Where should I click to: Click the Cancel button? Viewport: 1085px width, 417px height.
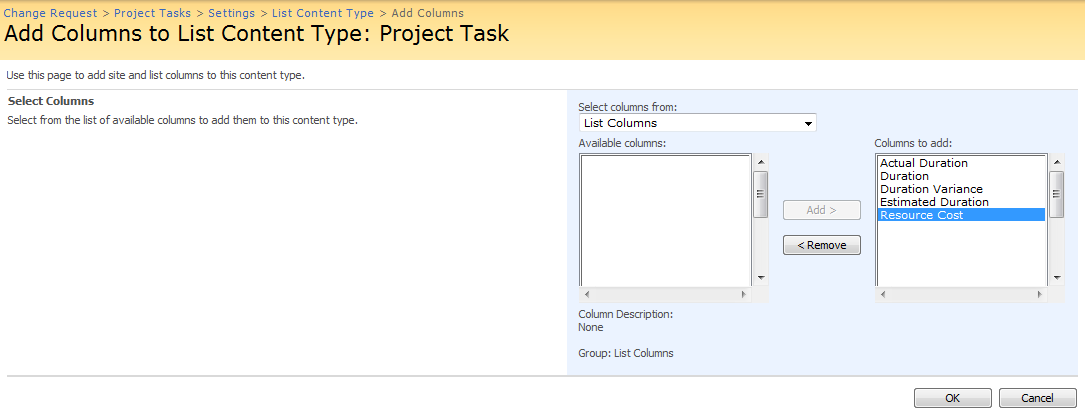click(1037, 398)
